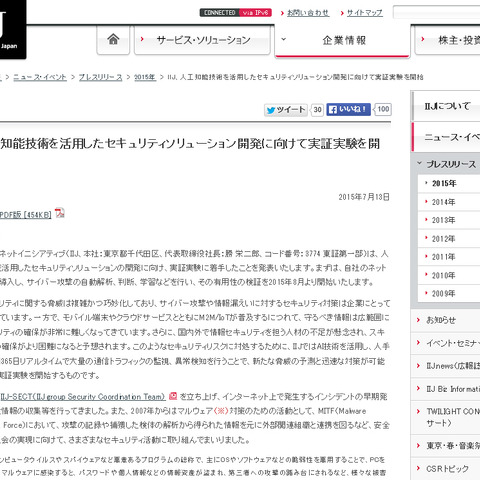480x480 pixels.
Task: Click the red arrow on サービス・ソリューション tab
Action: pyautogui.click(x=142, y=39)
